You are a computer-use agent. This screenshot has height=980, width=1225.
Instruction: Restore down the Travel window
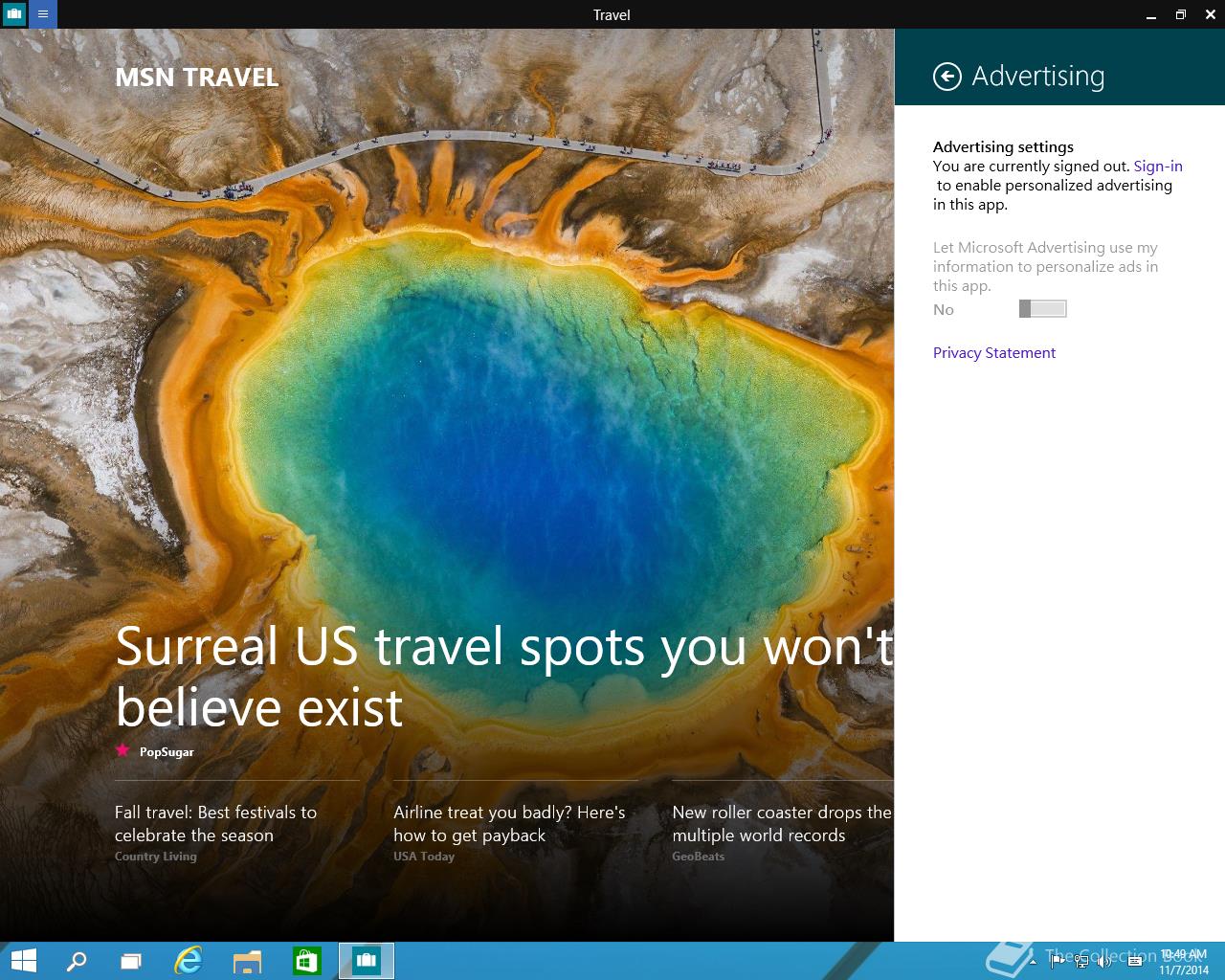tap(1180, 14)
